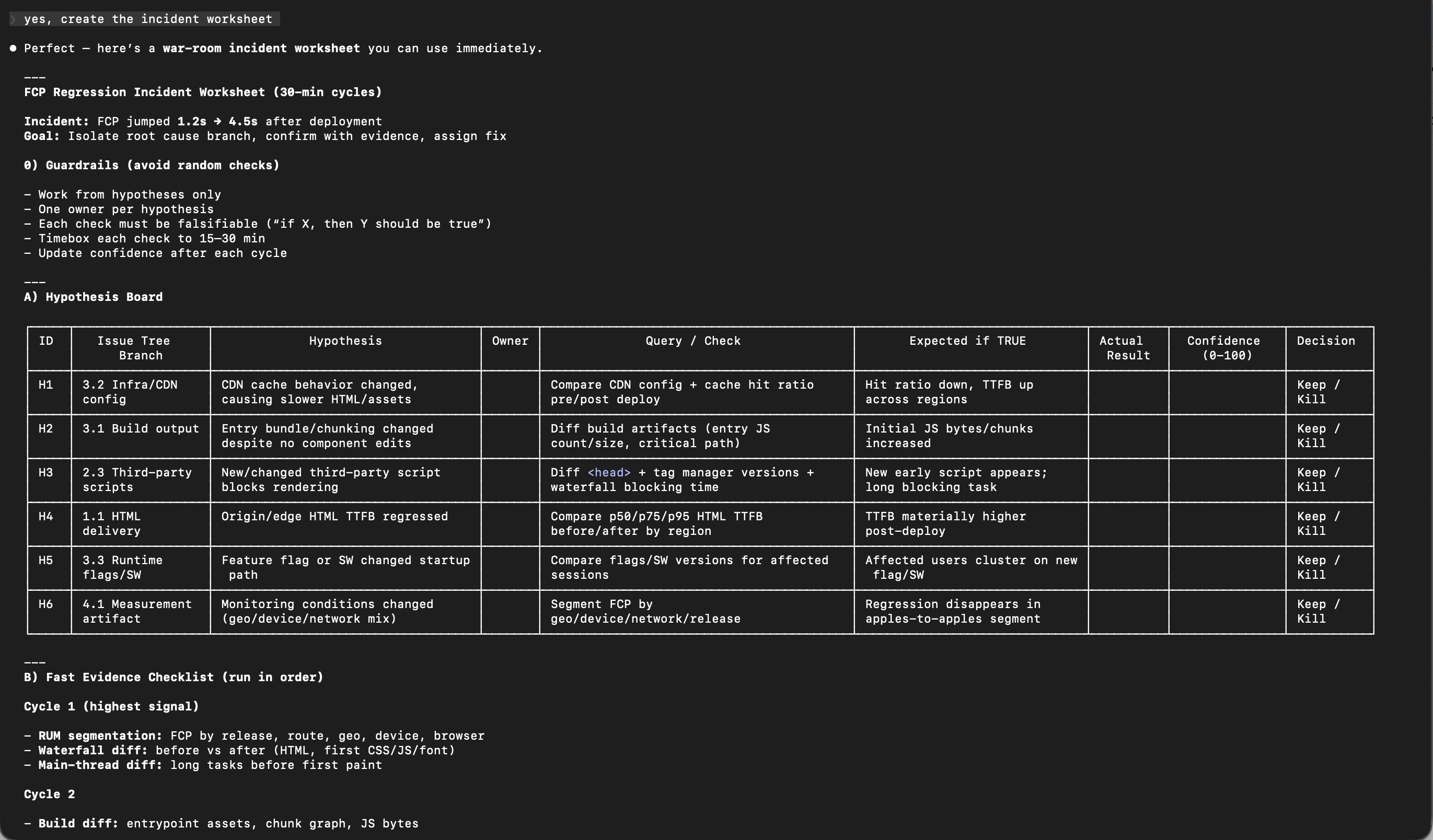Click the 'A) Hypothesis Board' heading
Image resolution: width=1433 pixels, height=840 pixels.
coord(93,297)
